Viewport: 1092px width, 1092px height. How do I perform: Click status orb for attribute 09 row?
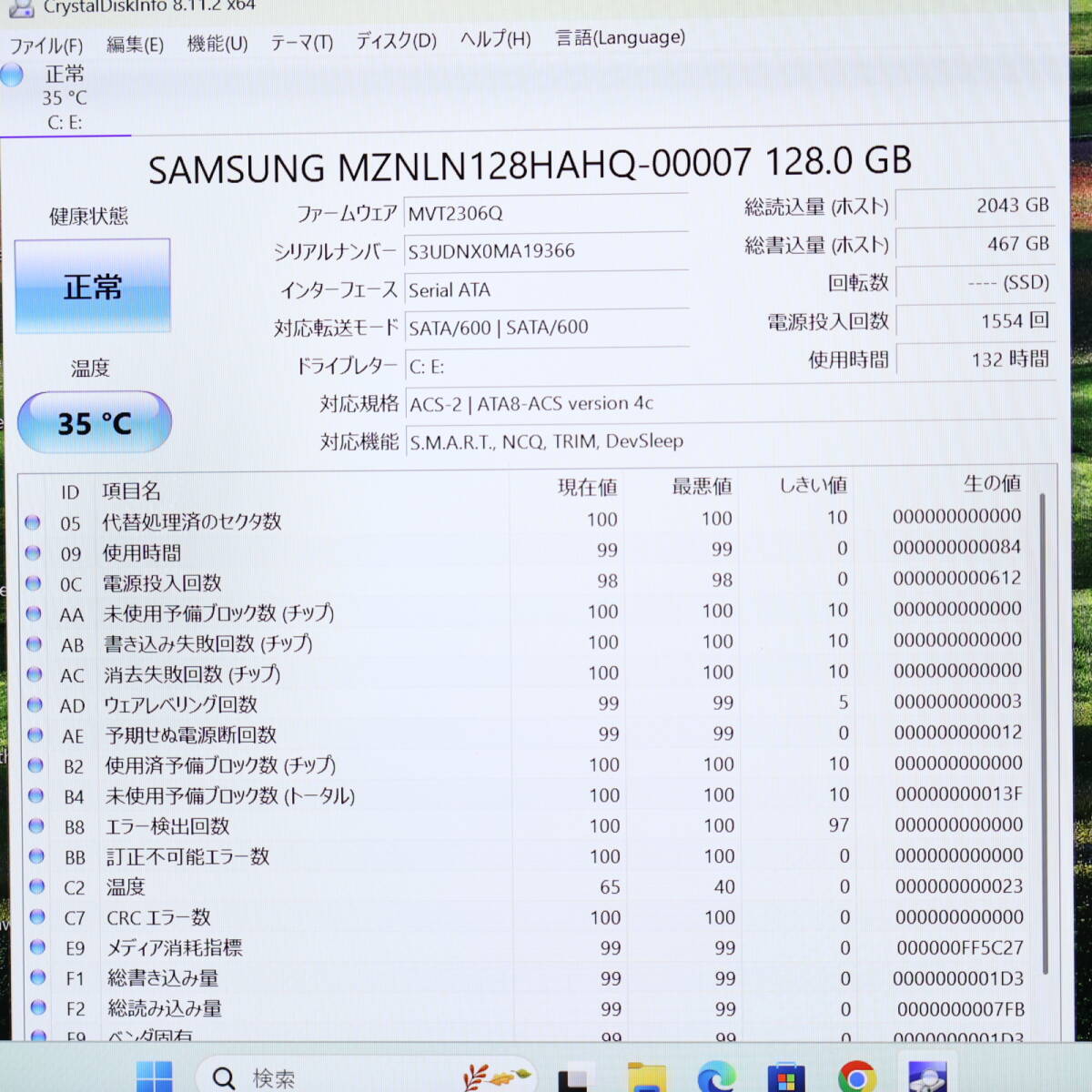[33, 552]
